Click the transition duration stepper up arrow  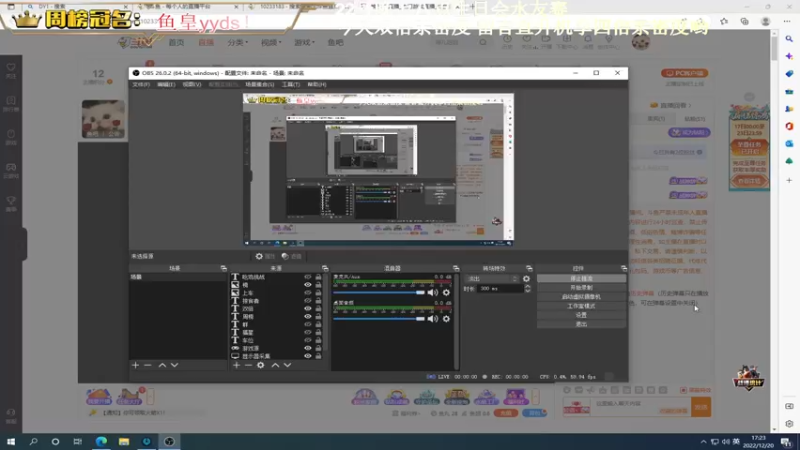[x=528, y=286]
